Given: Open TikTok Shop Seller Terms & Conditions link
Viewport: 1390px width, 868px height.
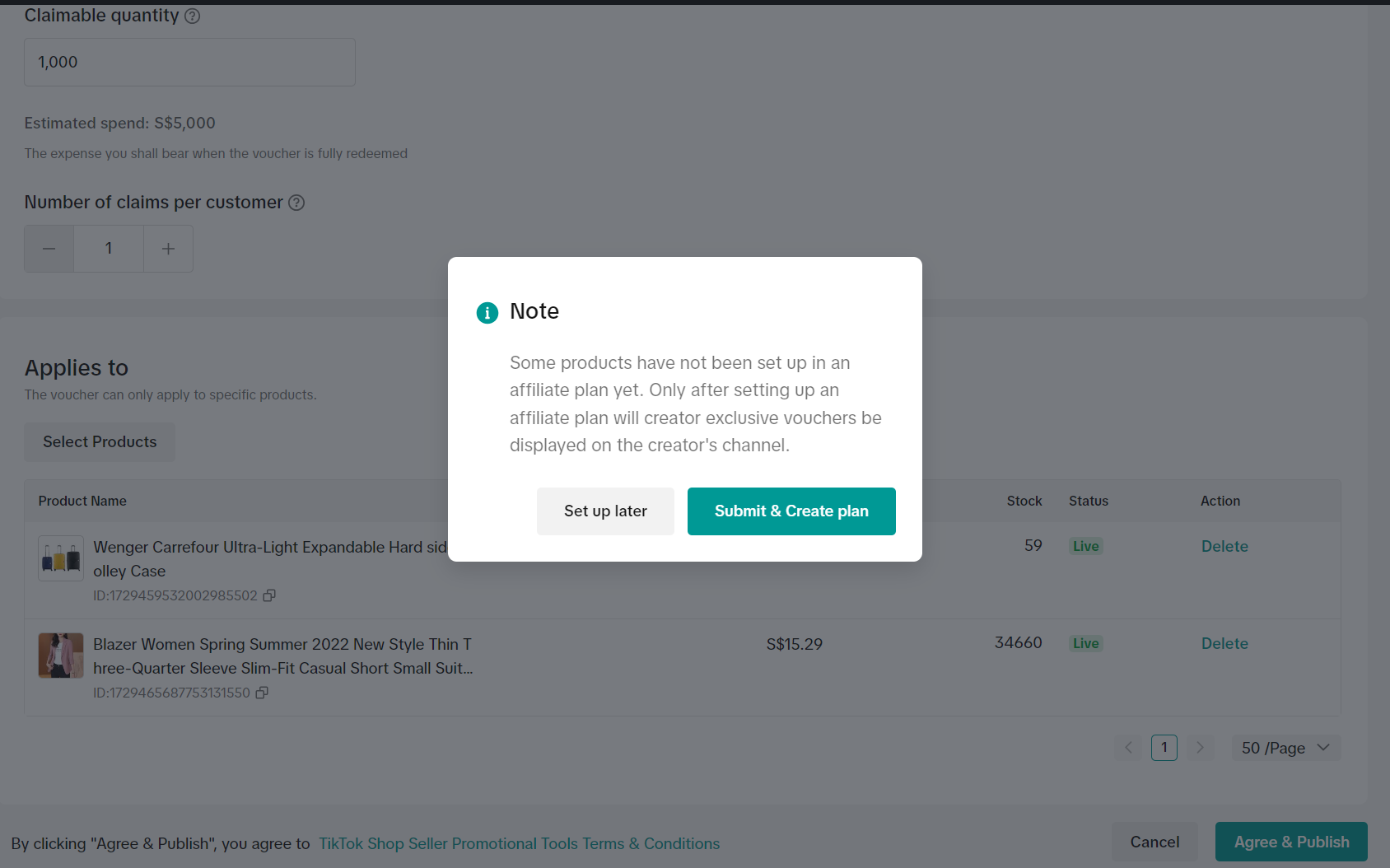Looking at the screenshot, I should click(x=519, y=844).
